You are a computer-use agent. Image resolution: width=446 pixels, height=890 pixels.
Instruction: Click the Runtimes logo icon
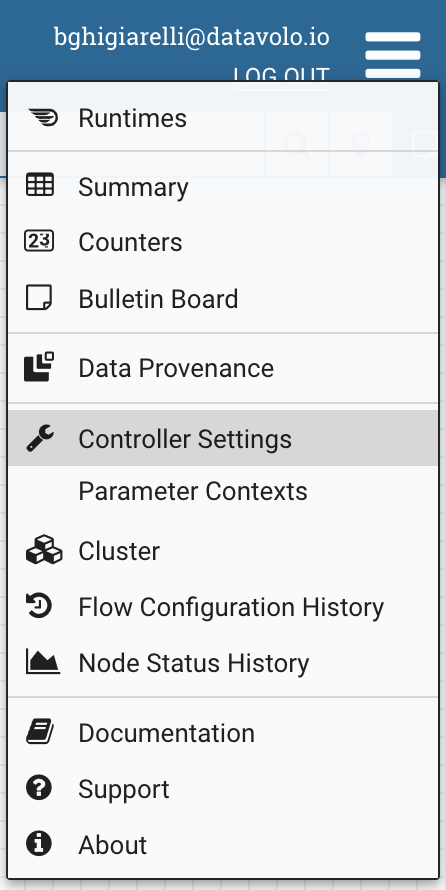click(x=43, y=118)
